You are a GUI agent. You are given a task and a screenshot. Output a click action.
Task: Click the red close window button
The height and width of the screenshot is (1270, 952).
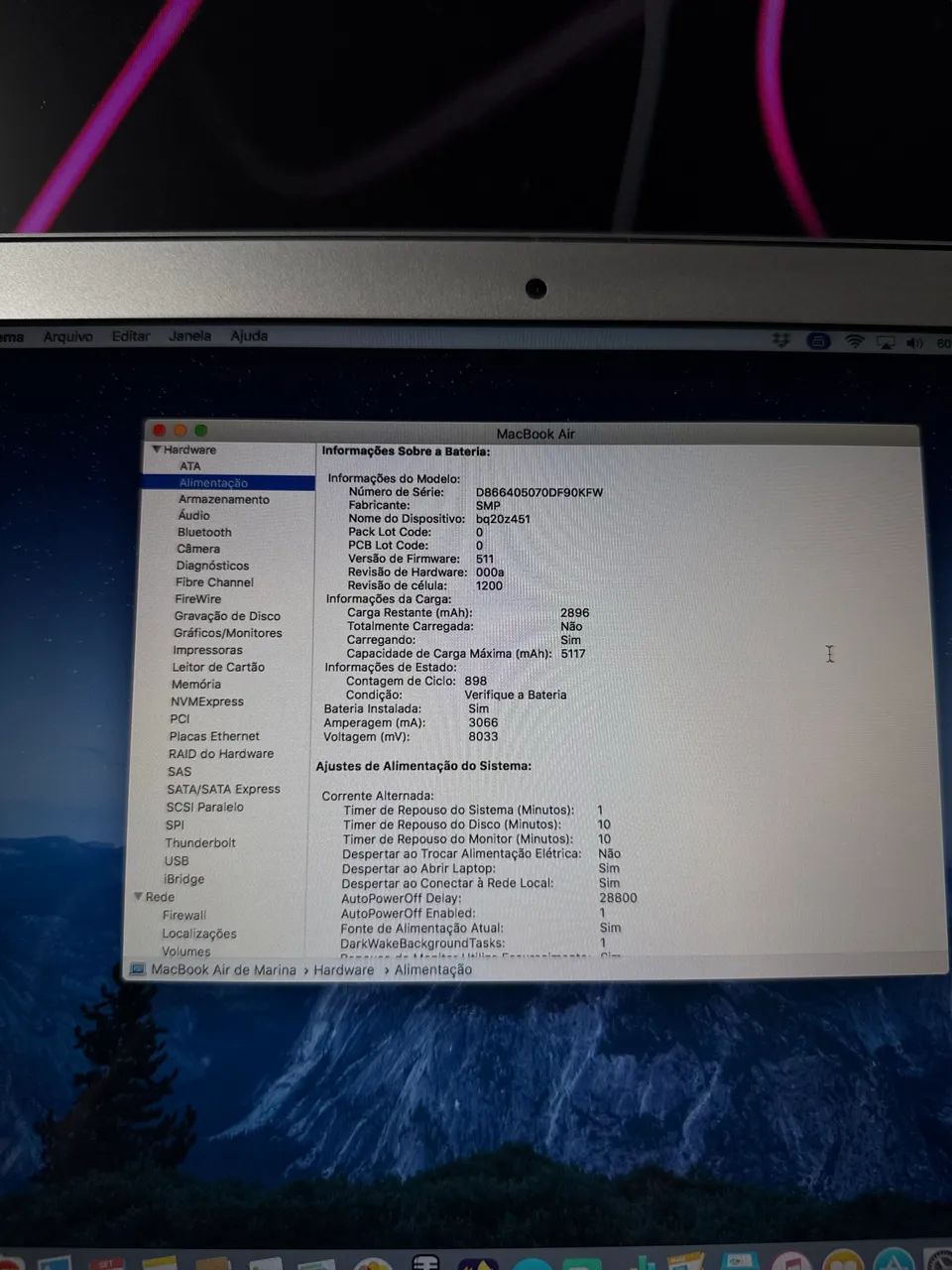pyautogui.click(x=159, y=431)
